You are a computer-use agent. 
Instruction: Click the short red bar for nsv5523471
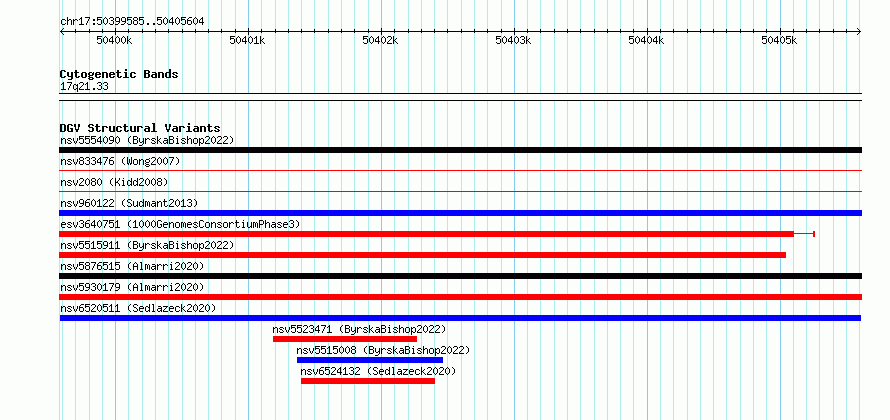[x=345, y=339]
